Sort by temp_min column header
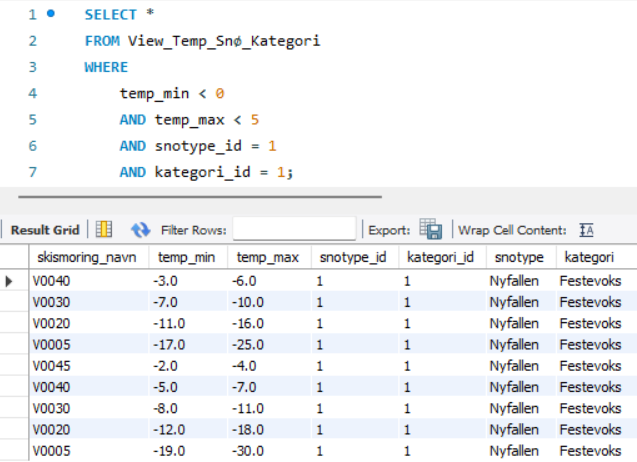Viewport: 637px width, 462px height. point(188,257)
